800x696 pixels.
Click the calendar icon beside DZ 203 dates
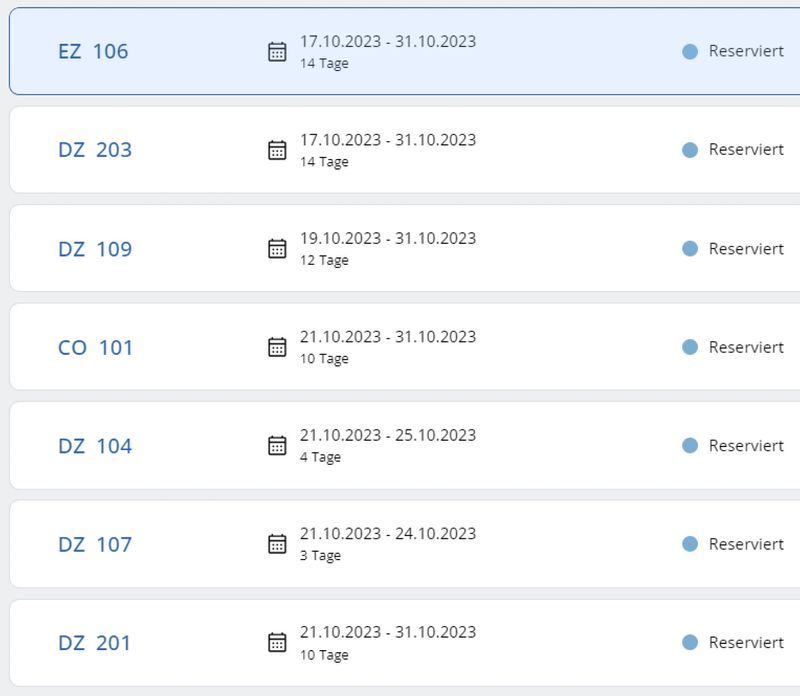tap(277, 150)
